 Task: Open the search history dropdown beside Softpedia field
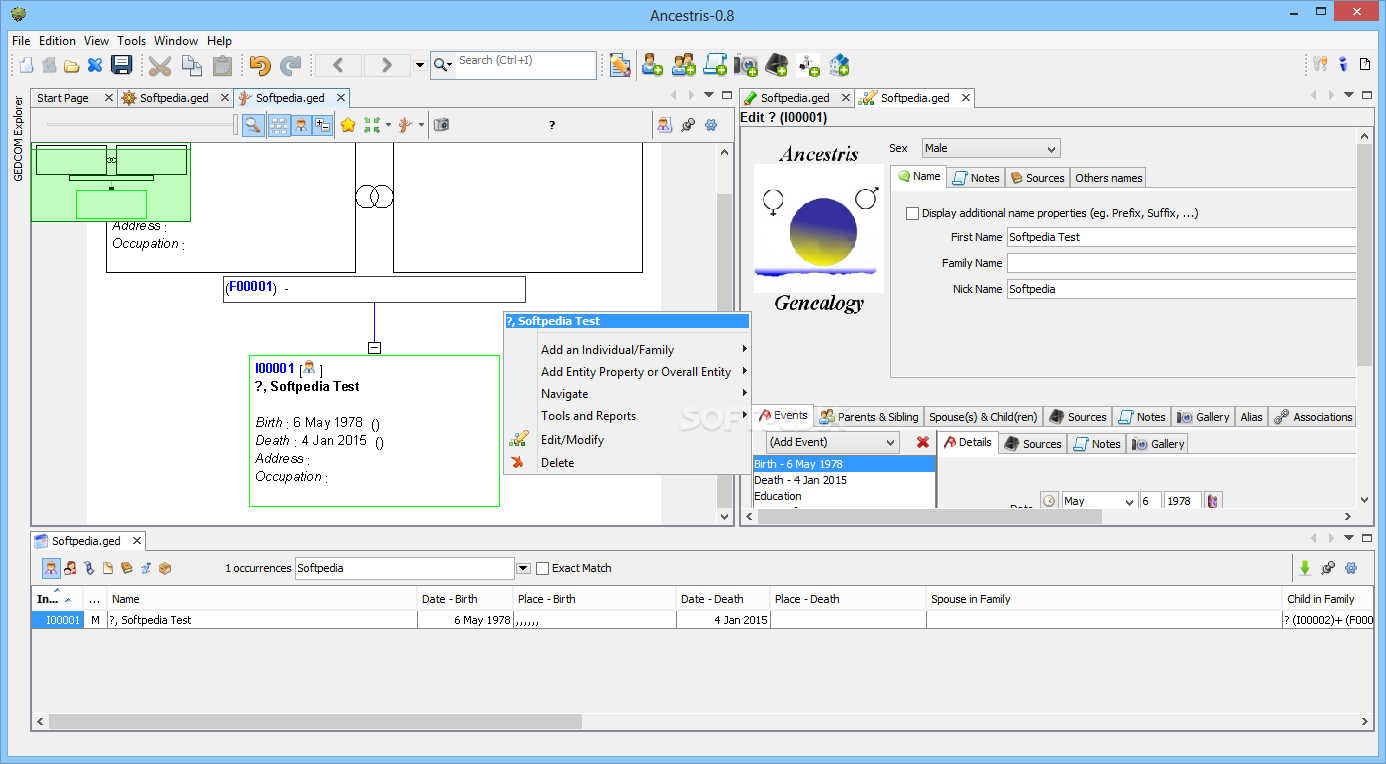click(523, 568)
